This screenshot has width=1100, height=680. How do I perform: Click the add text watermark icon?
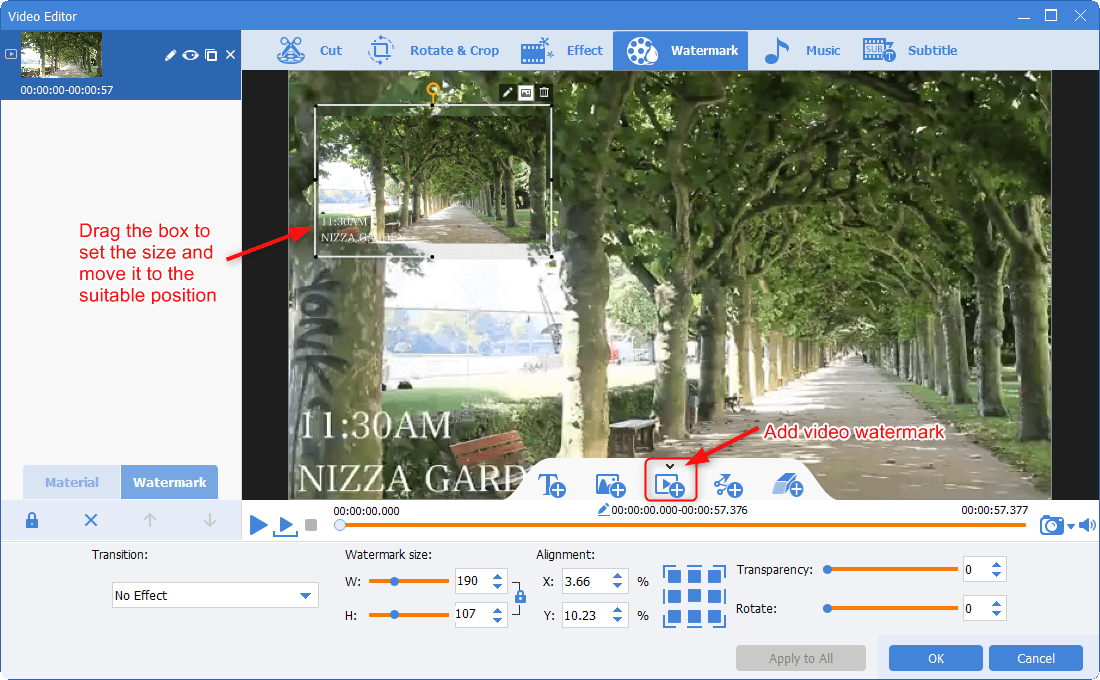pos(553,485)
